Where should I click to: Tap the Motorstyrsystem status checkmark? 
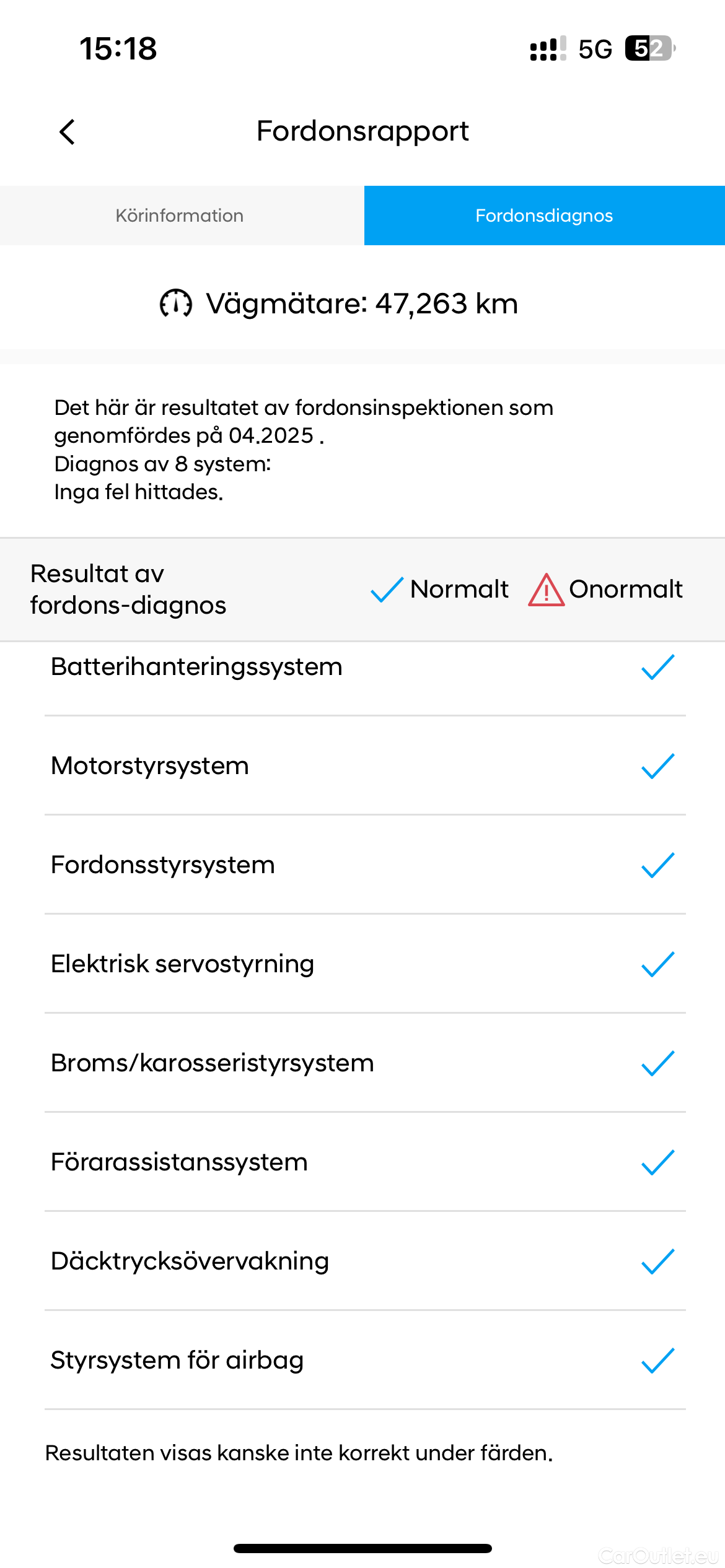pos(658,766)
